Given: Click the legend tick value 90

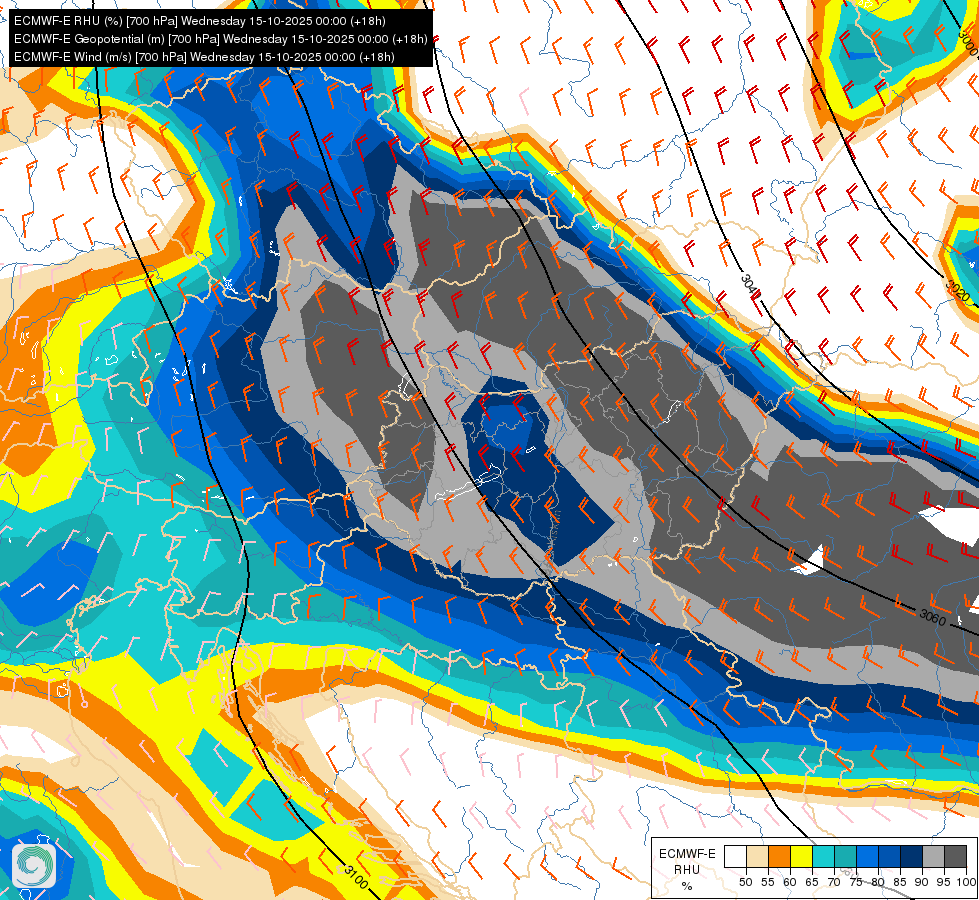Looking at the screenshot, I should point(922,882).
